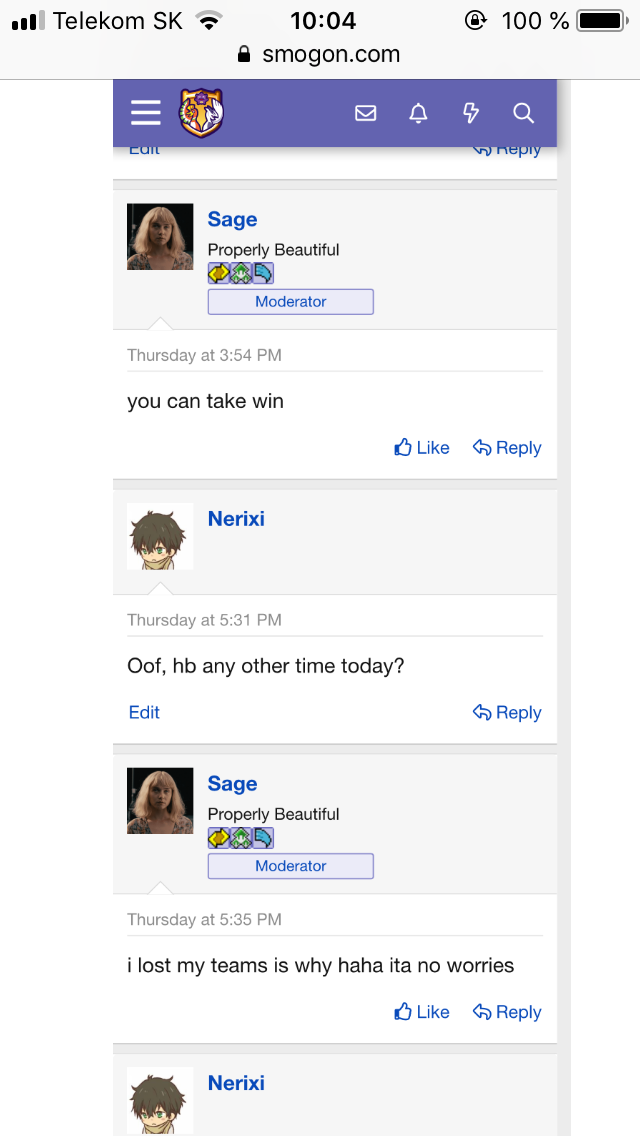
Task: Open Sage's profile from the first post username
Action: click(x=232, y=220)
